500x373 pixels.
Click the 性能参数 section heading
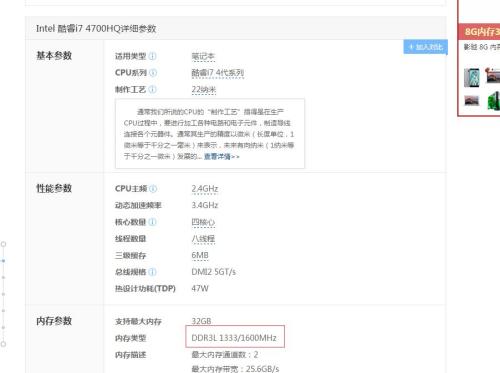[54, 188]
